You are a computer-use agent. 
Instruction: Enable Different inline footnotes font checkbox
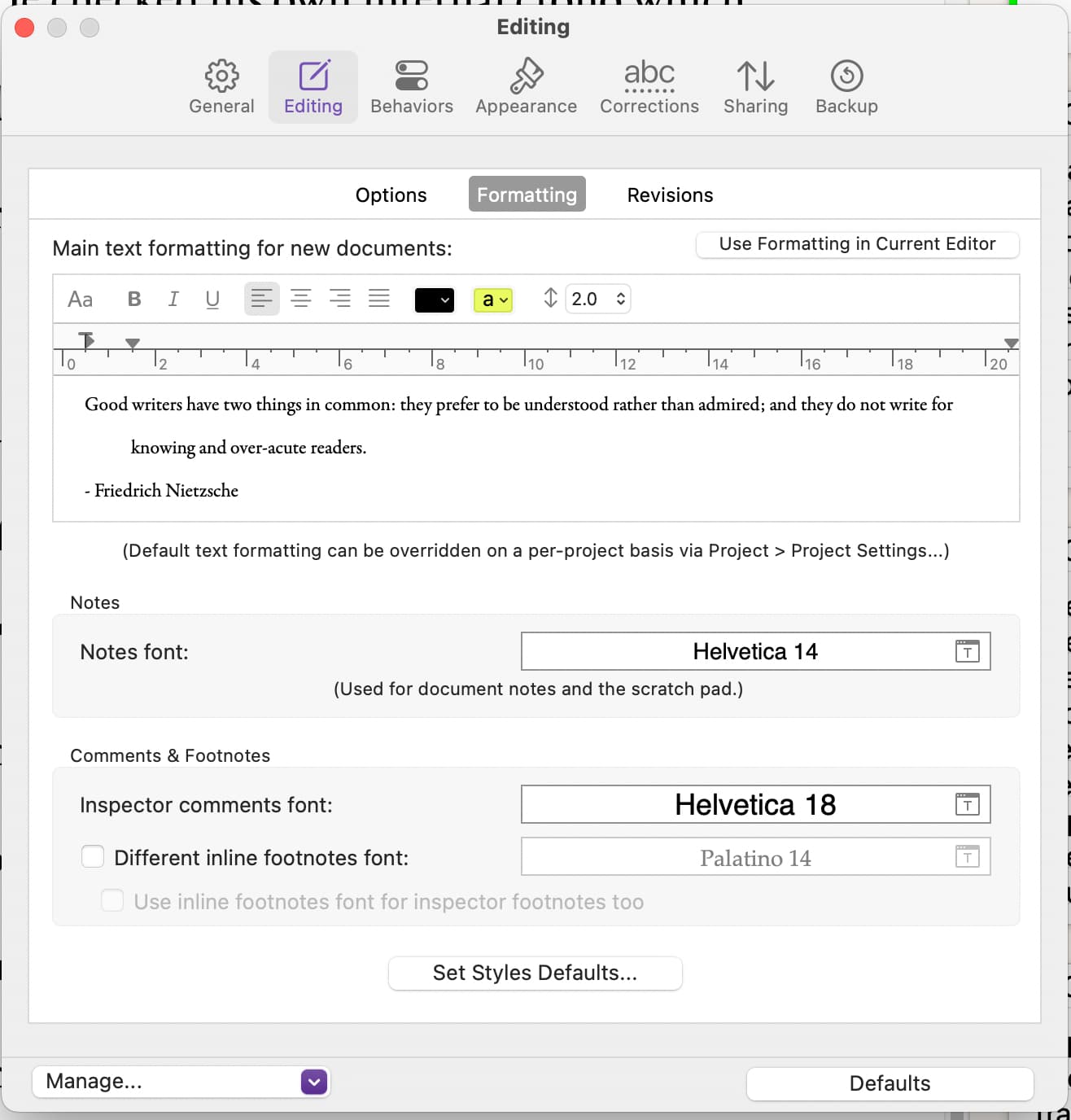point(93,856)
